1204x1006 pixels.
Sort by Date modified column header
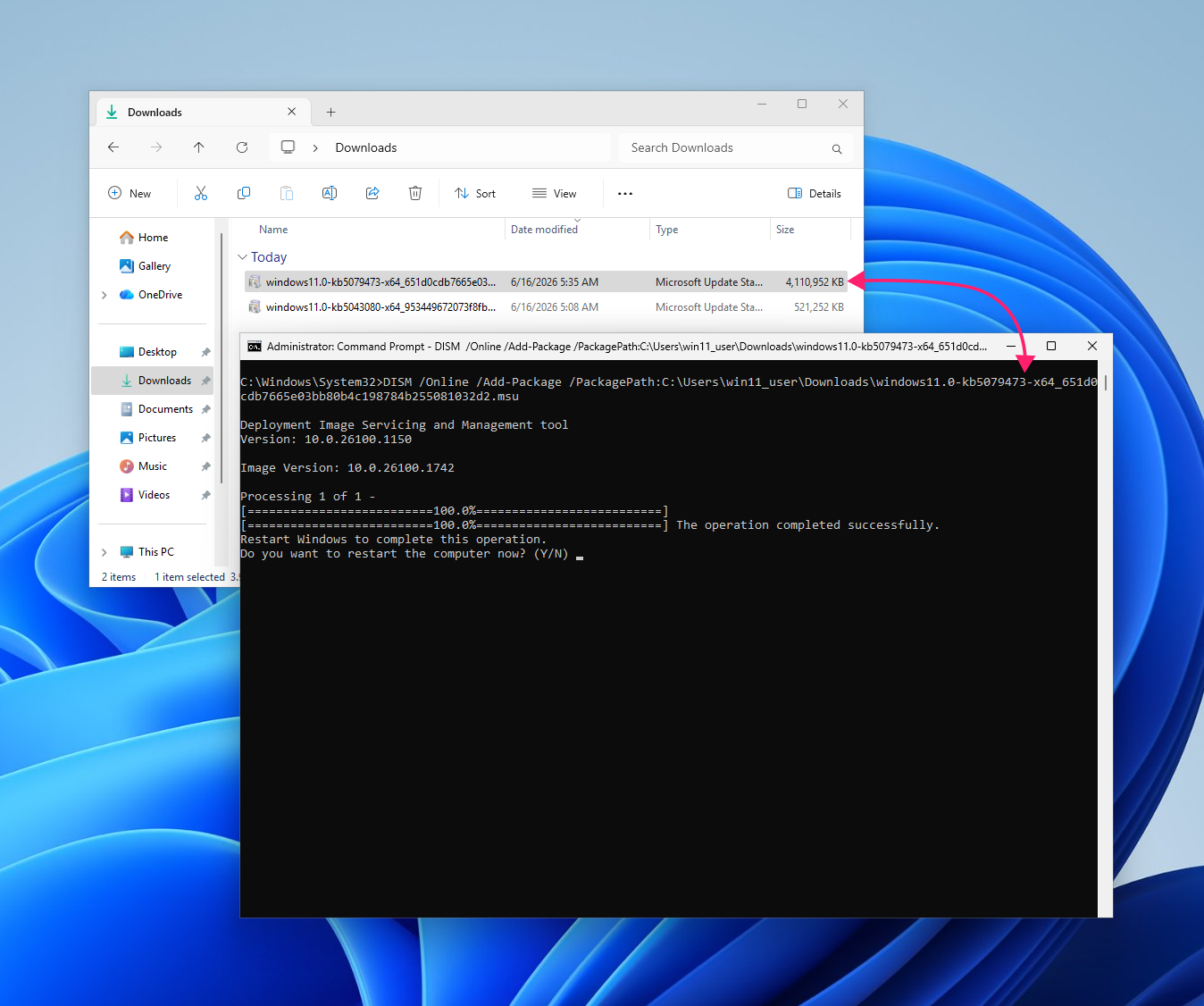544,230
